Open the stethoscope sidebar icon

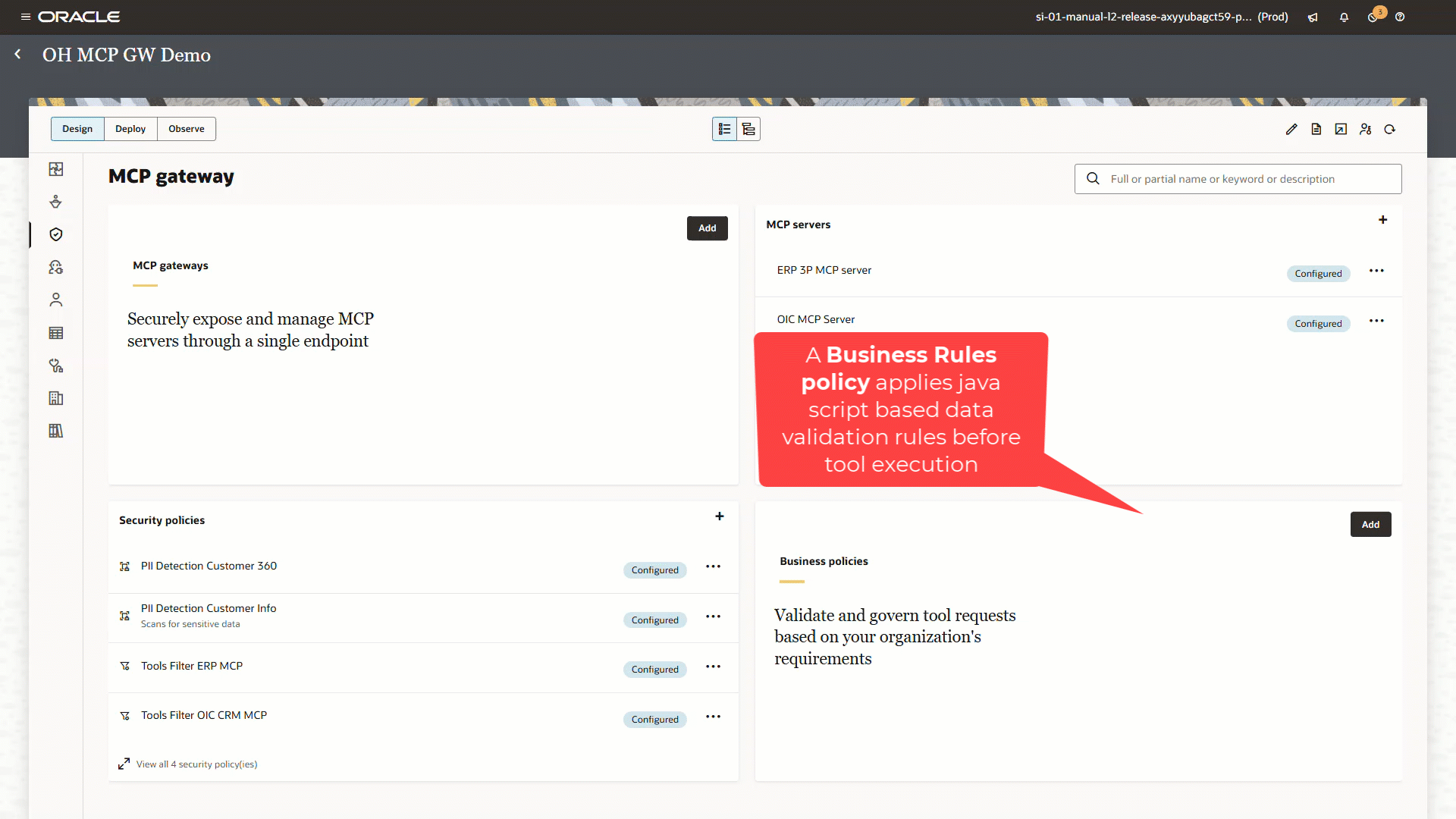[56, 366]
